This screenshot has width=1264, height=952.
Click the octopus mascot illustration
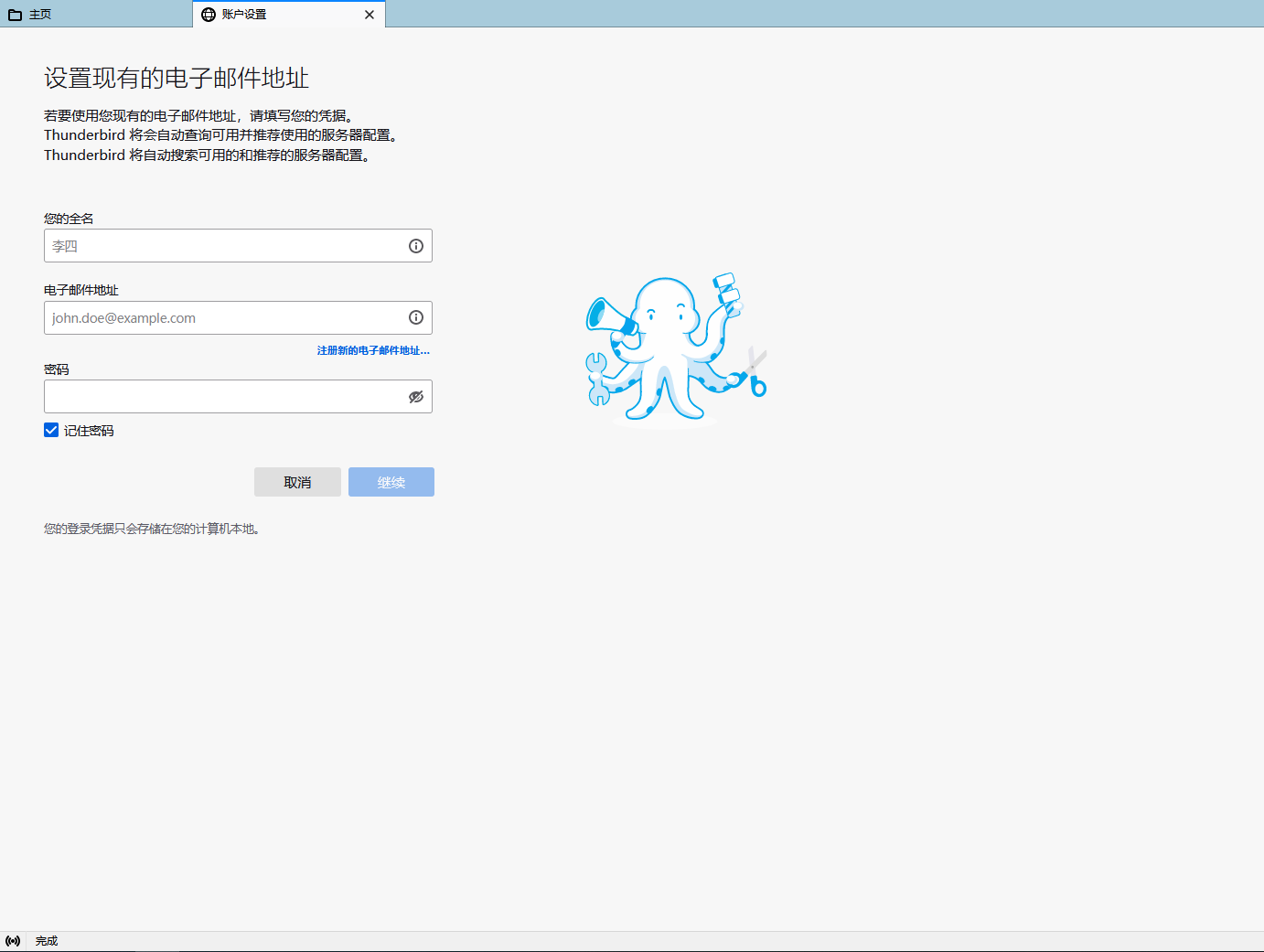tap(674, 350)
